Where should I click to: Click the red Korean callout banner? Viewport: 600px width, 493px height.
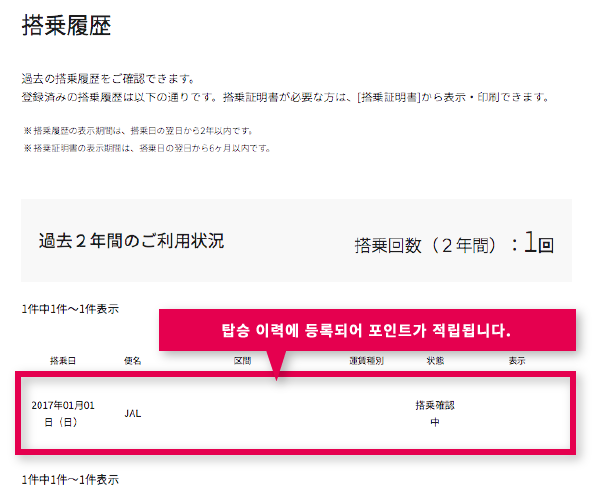(367, 330)
